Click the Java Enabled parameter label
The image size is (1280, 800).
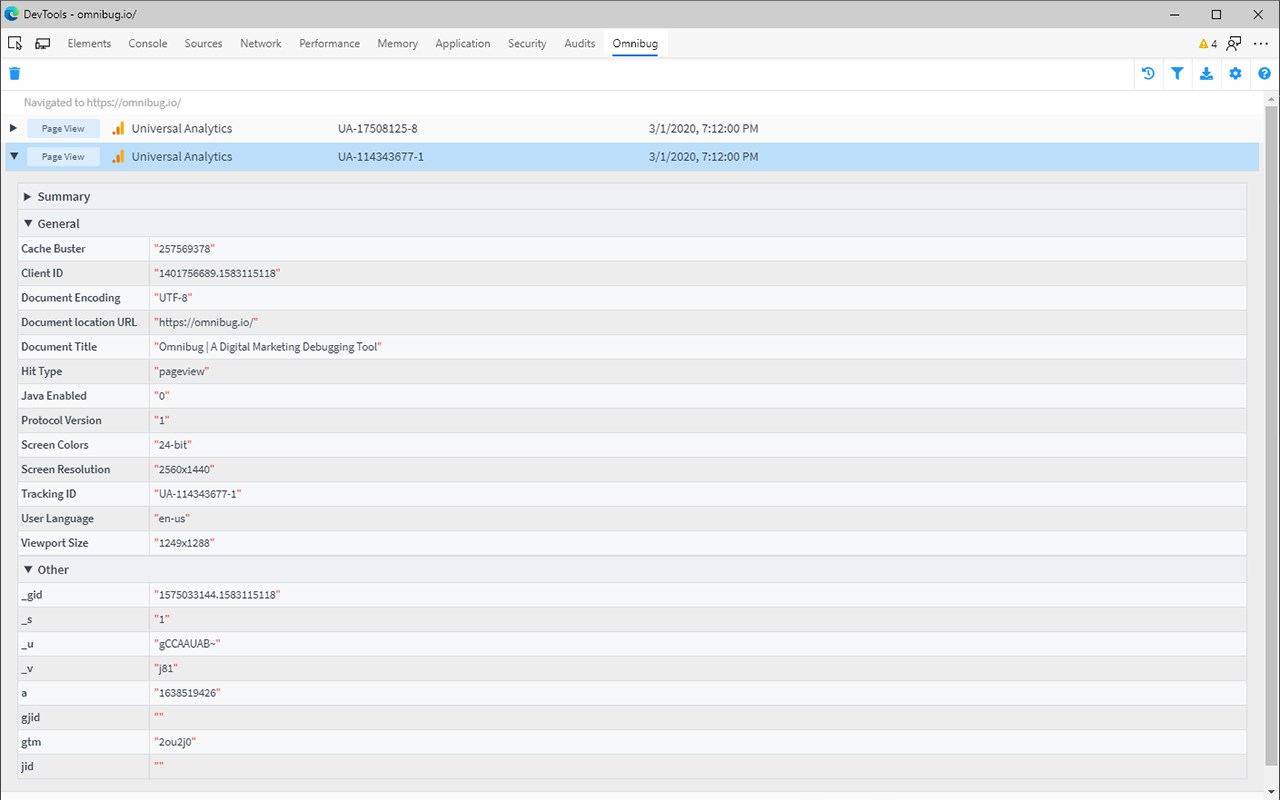54,396
